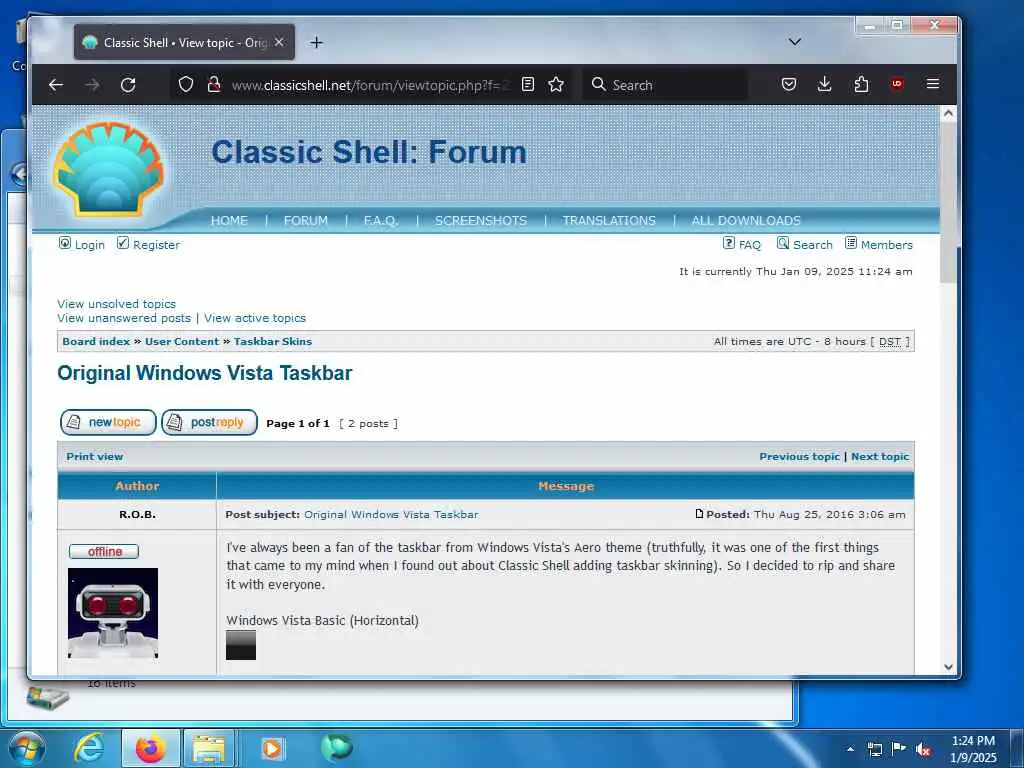
Task: Open File Explorer from taskbar
Action: coord(209,748)
